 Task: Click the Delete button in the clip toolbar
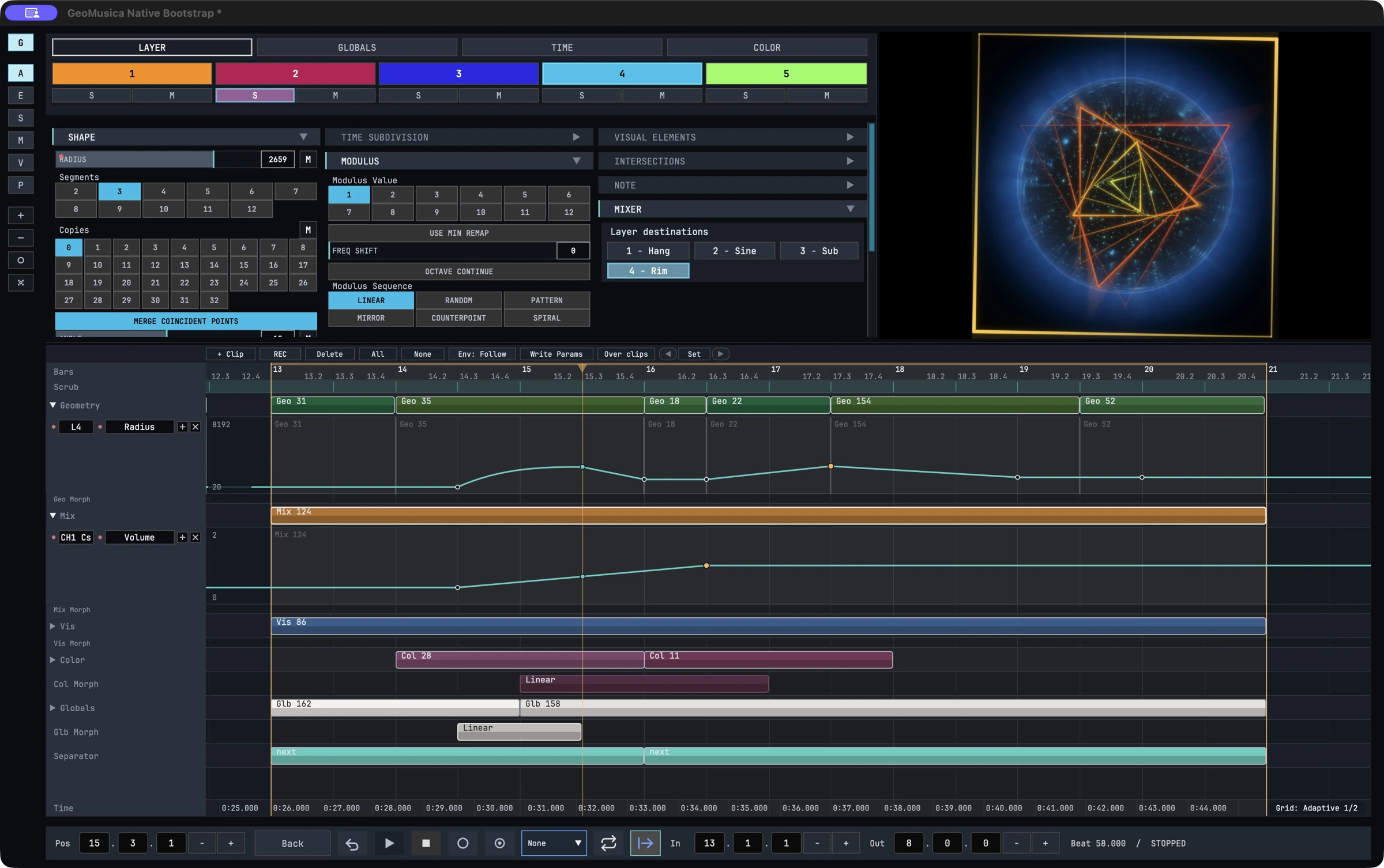click(329, 354)
